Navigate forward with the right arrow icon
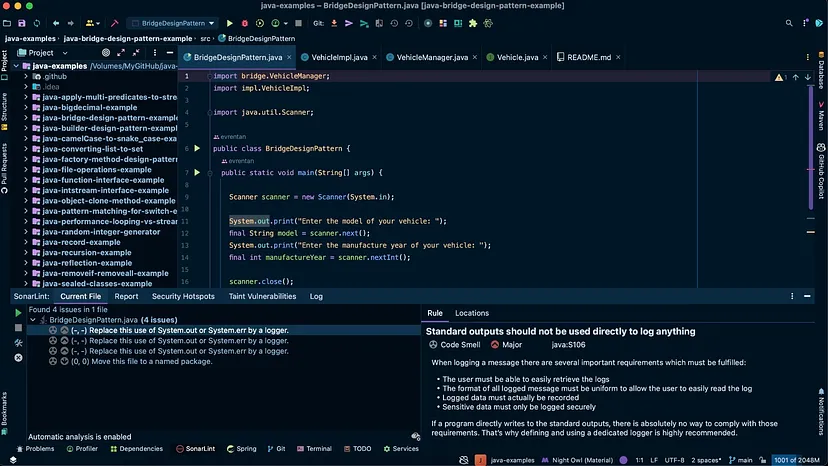Viewport: 828px width, 466px height. (x=70, y=23)
